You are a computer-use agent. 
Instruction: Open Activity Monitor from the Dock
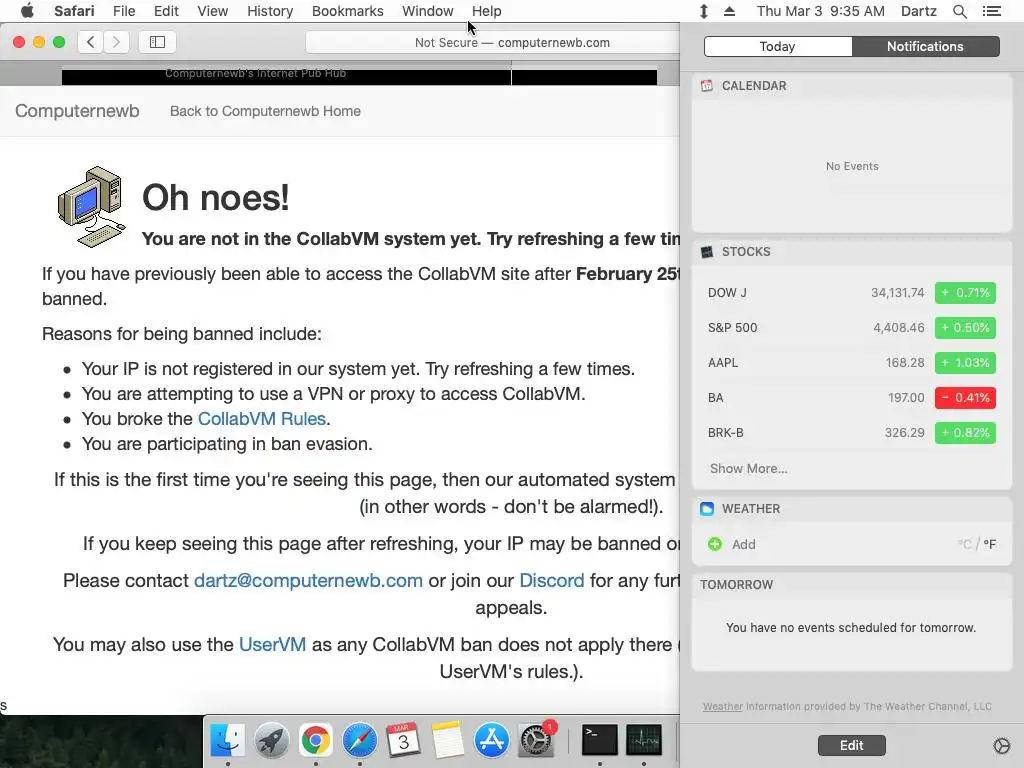point(644,740)
